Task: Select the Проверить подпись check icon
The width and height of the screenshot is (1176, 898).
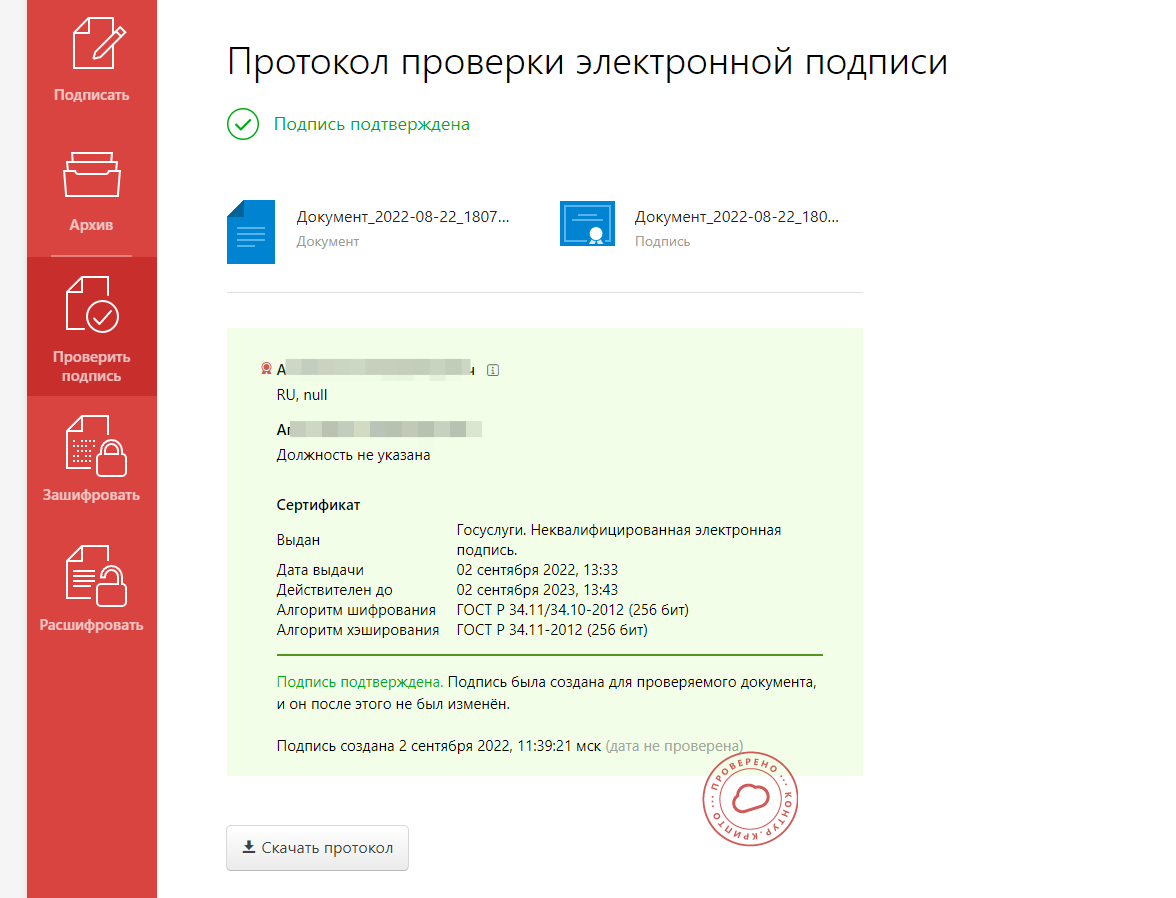Action: 92,304
